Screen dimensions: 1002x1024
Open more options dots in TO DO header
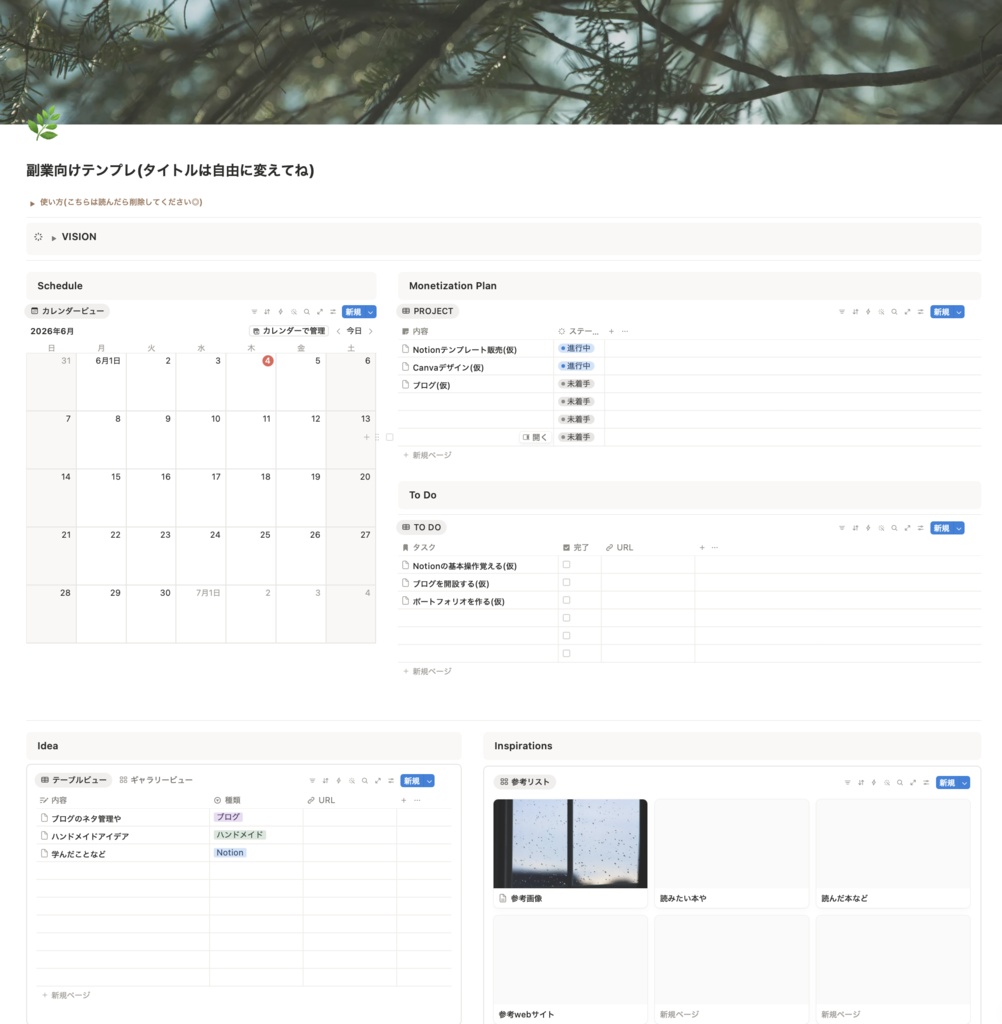(x=715, y=548)
